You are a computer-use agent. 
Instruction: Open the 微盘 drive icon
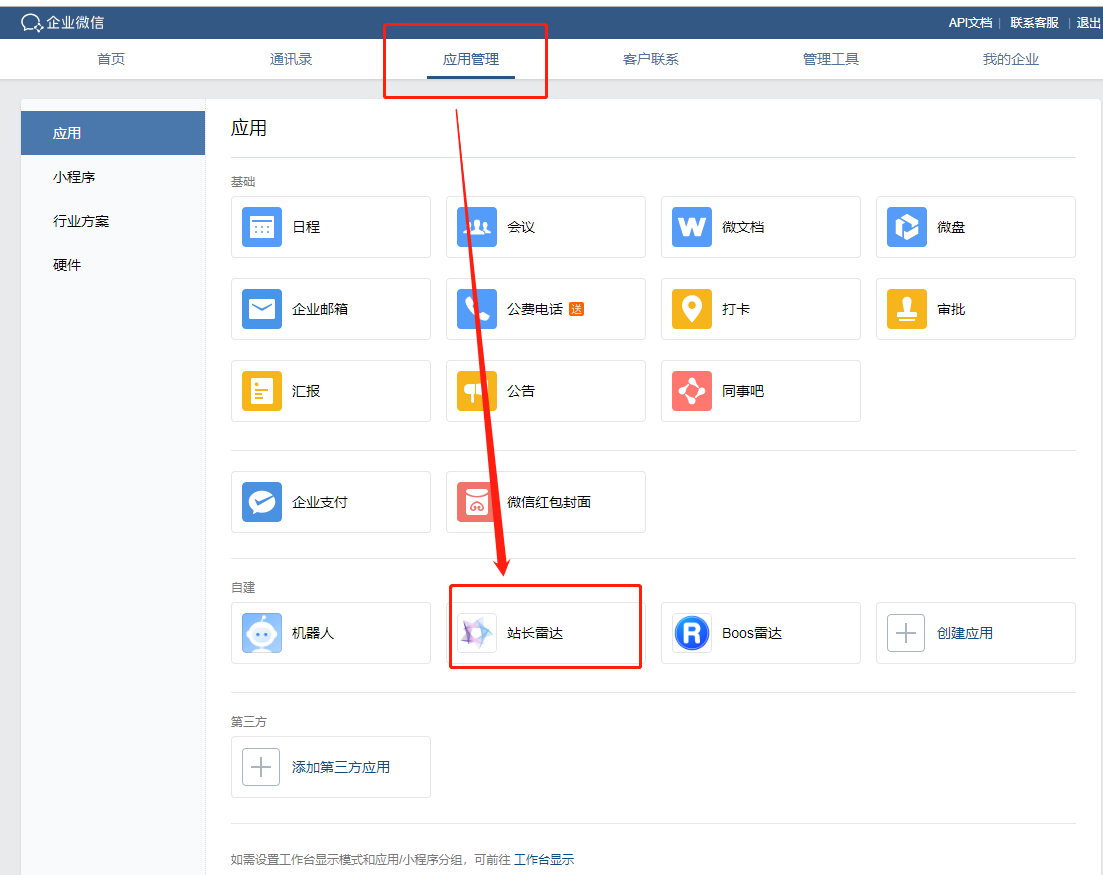pyautogui.click(x=907, y=227)
